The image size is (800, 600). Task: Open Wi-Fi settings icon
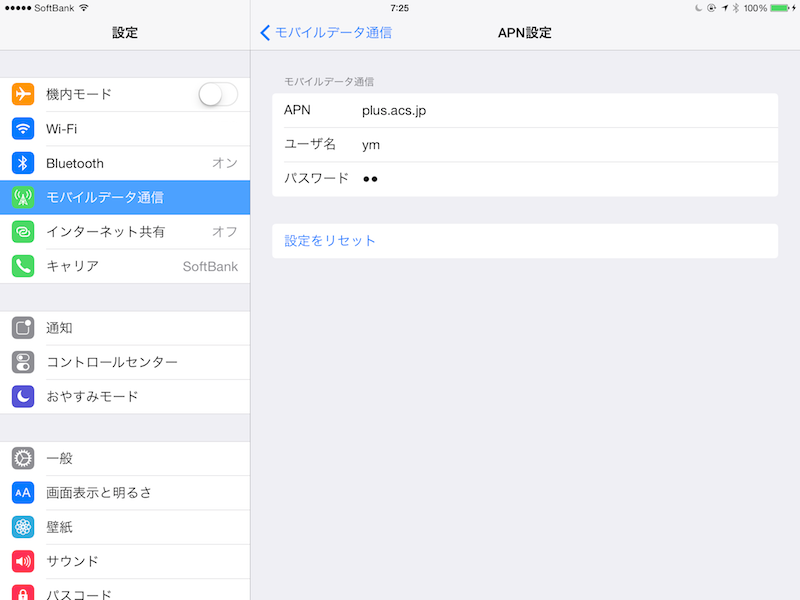pos(23,129)
